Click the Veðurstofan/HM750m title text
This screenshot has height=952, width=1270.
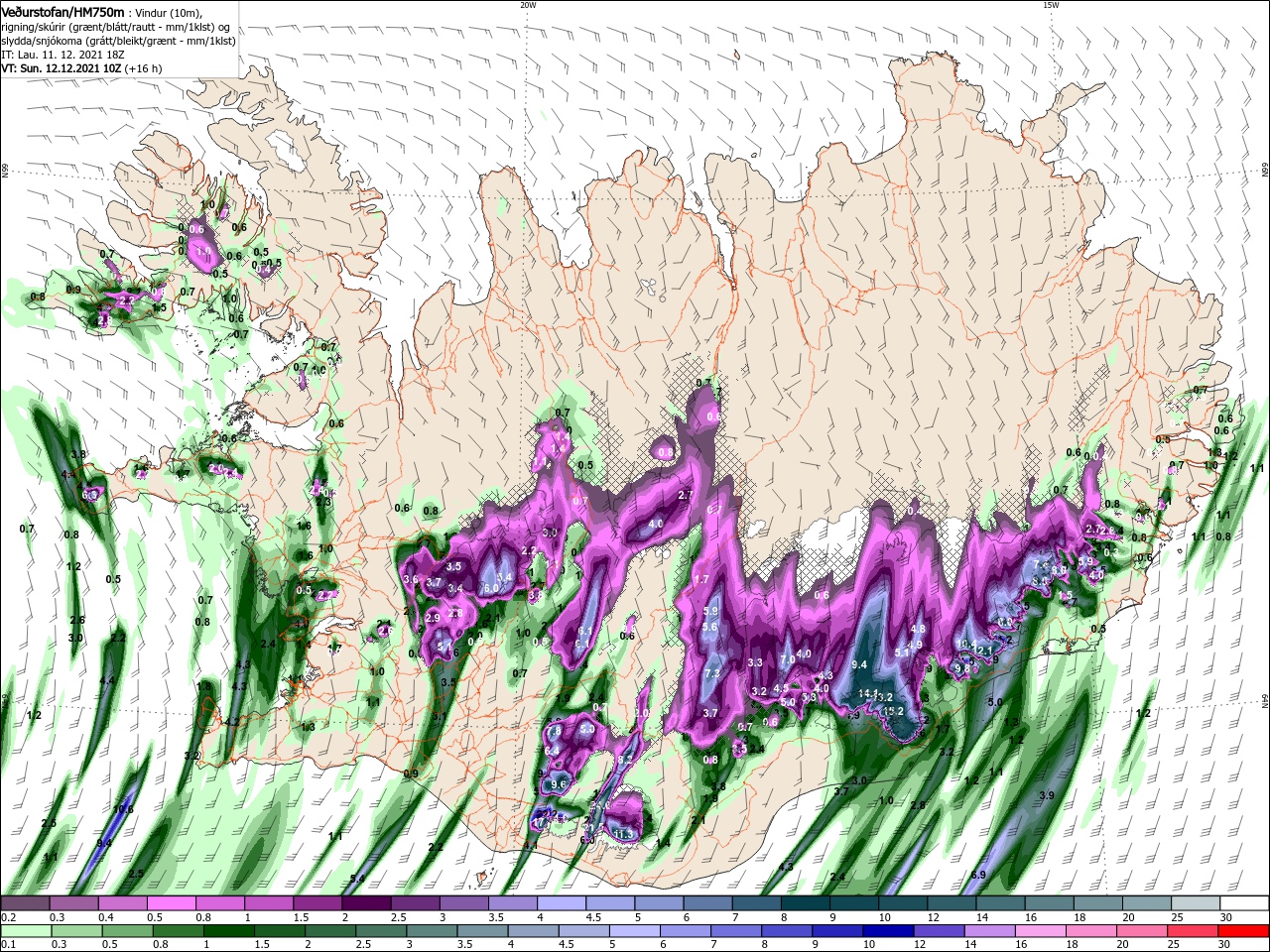(63, 11)
